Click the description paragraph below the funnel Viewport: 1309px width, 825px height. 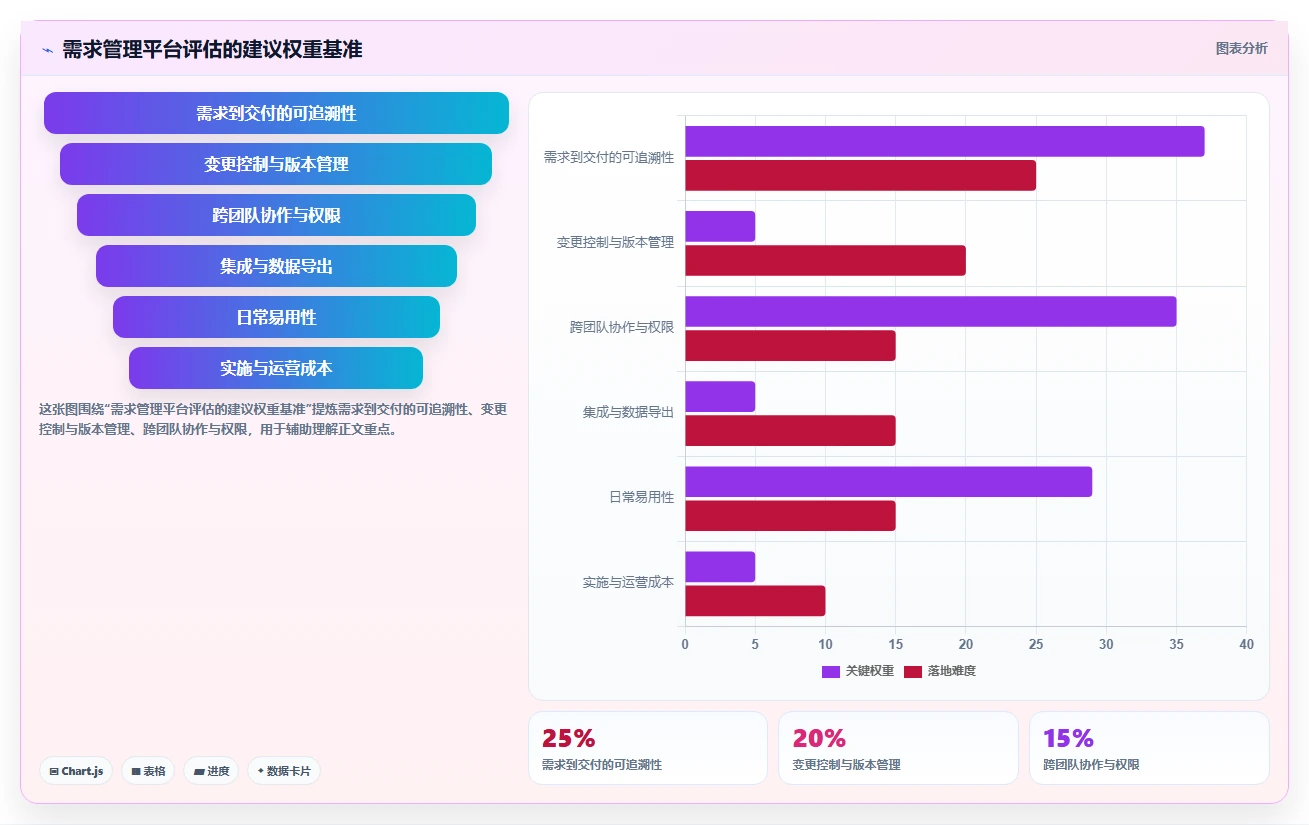tap(274, 420)
